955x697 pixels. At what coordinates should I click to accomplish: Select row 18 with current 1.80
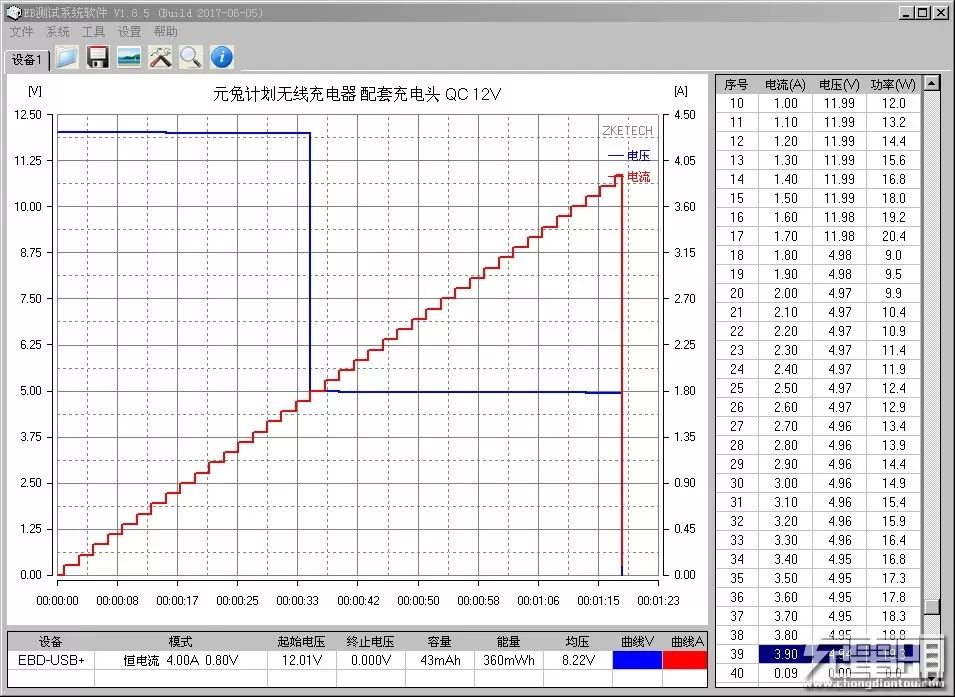pos(819,255)
